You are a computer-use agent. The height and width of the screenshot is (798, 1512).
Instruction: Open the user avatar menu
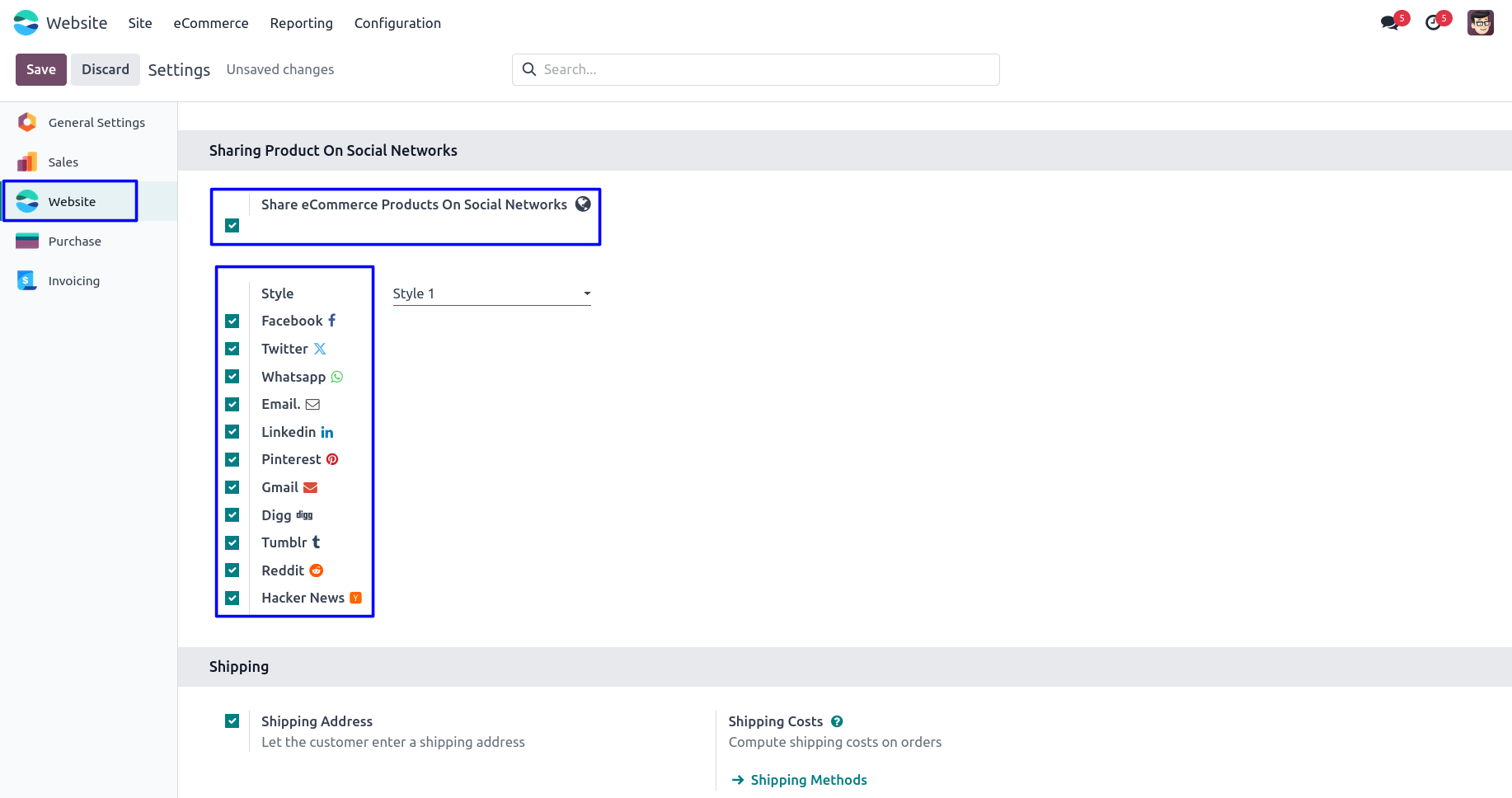(x=1480, y=23)
